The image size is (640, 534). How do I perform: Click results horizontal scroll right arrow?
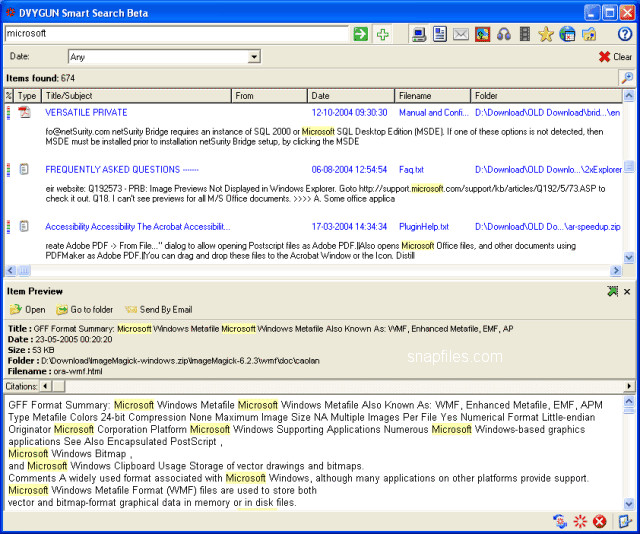[x=616, y=270]
